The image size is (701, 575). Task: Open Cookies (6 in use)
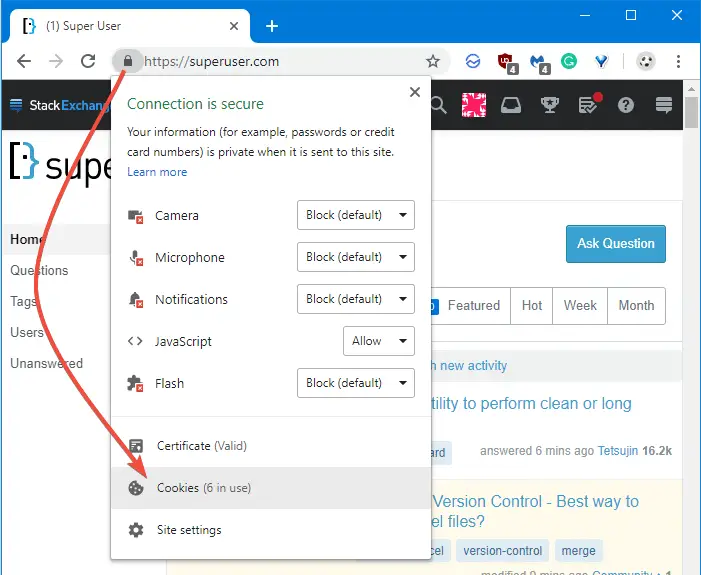point(271,488)
